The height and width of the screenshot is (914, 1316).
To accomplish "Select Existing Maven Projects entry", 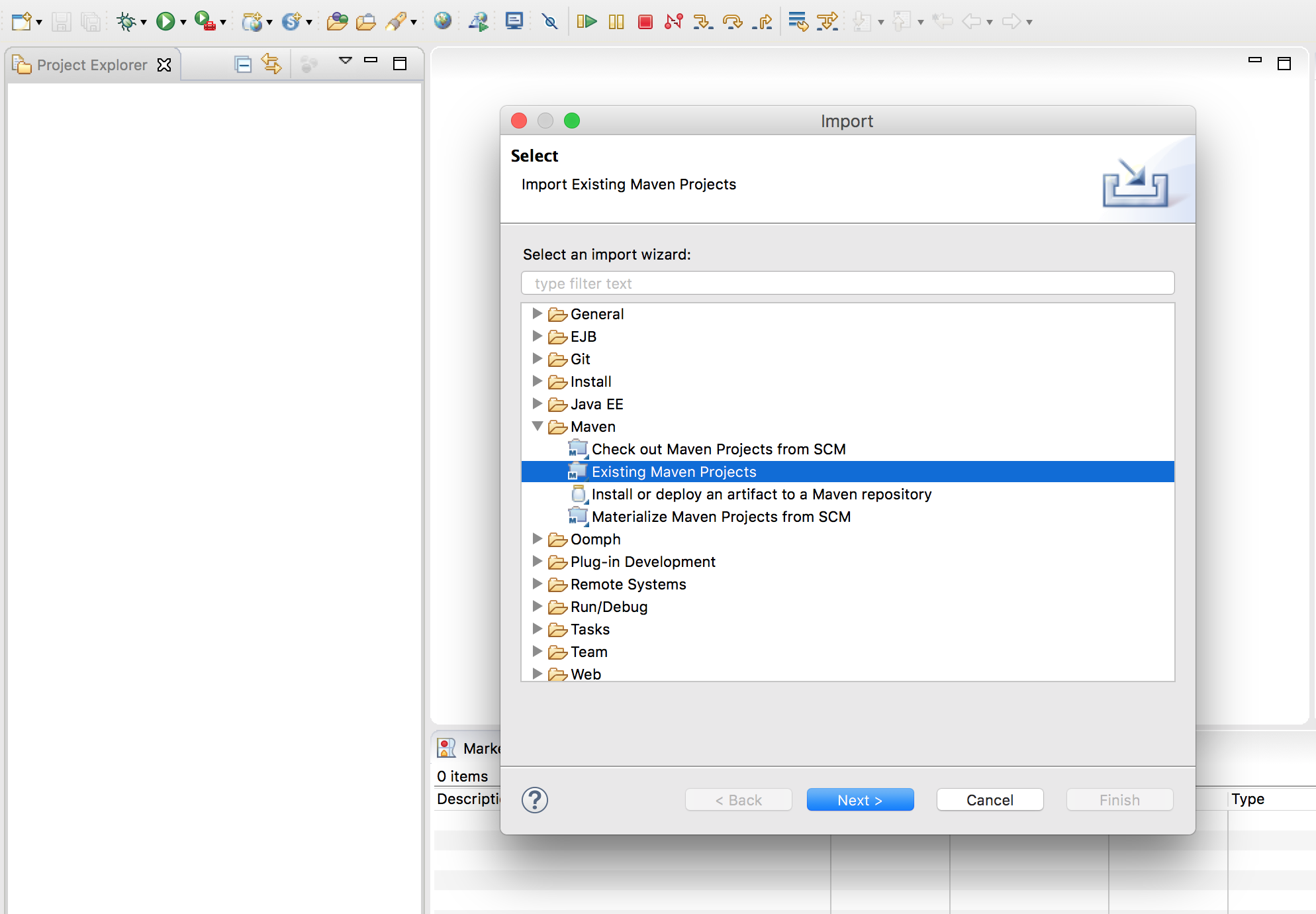I will coord(848,472).
